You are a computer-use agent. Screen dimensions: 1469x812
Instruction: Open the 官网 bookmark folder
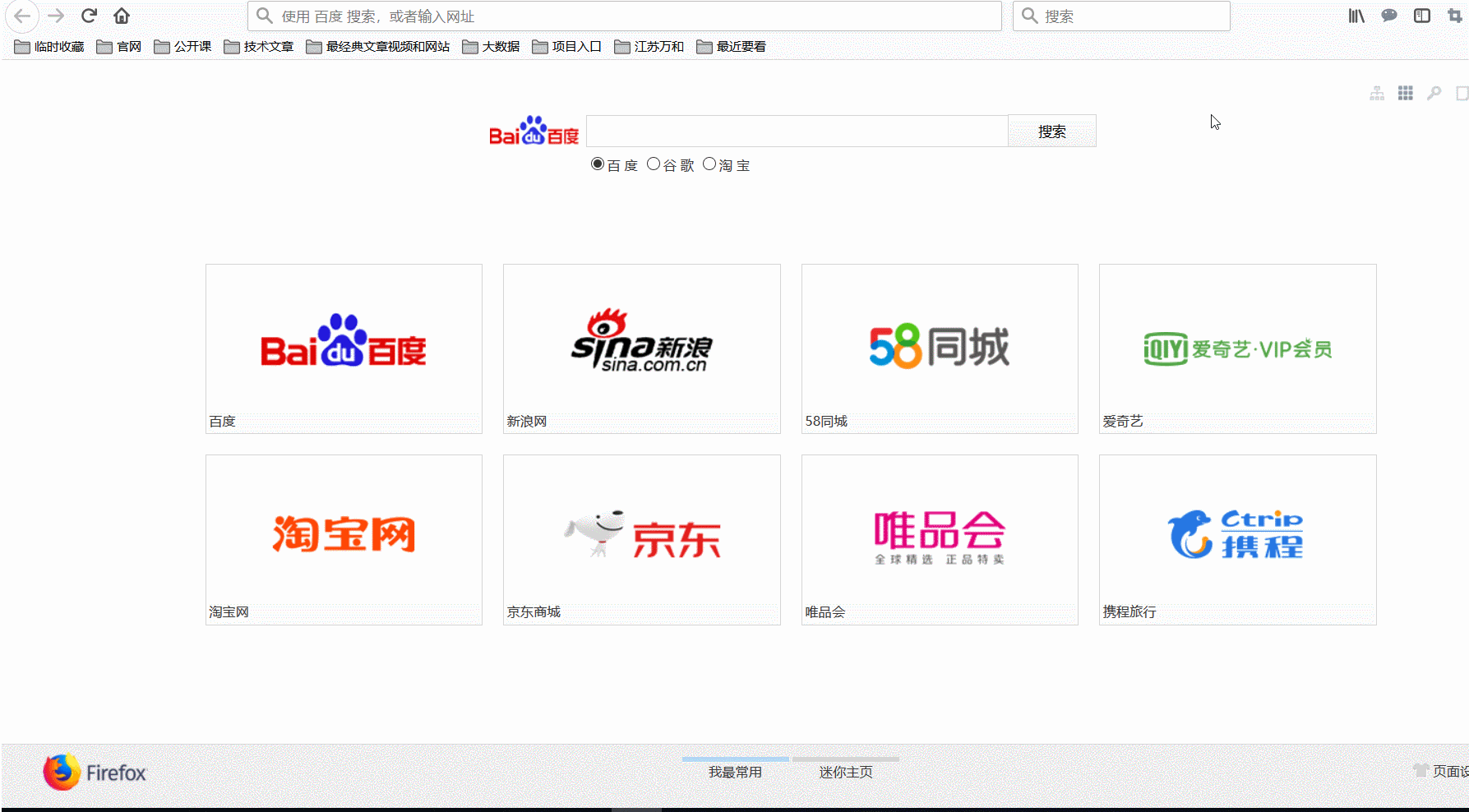click(x=119, y=47)
